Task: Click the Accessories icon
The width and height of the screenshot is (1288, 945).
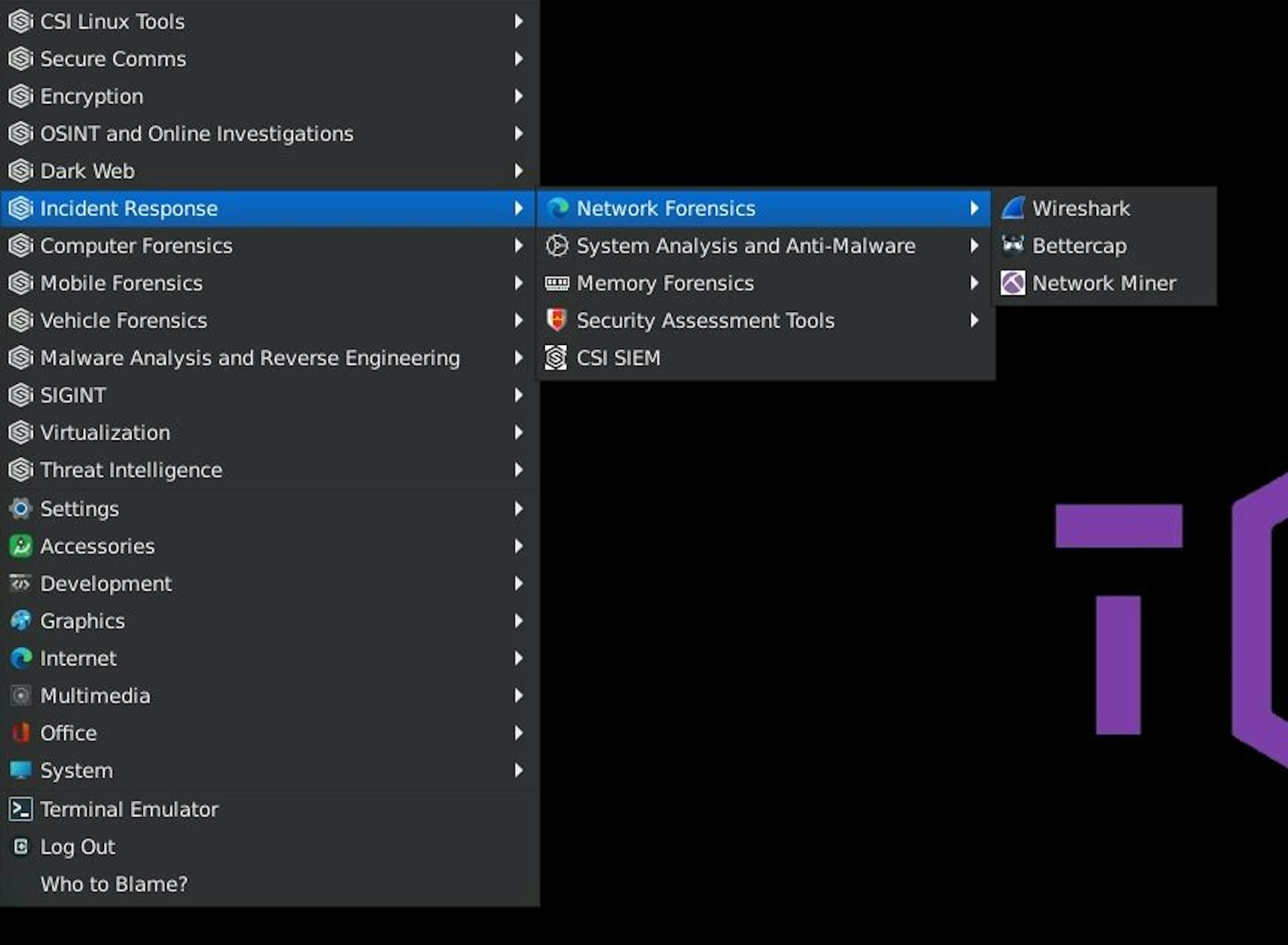Action: pyautogui.click(x=20, y=546)
